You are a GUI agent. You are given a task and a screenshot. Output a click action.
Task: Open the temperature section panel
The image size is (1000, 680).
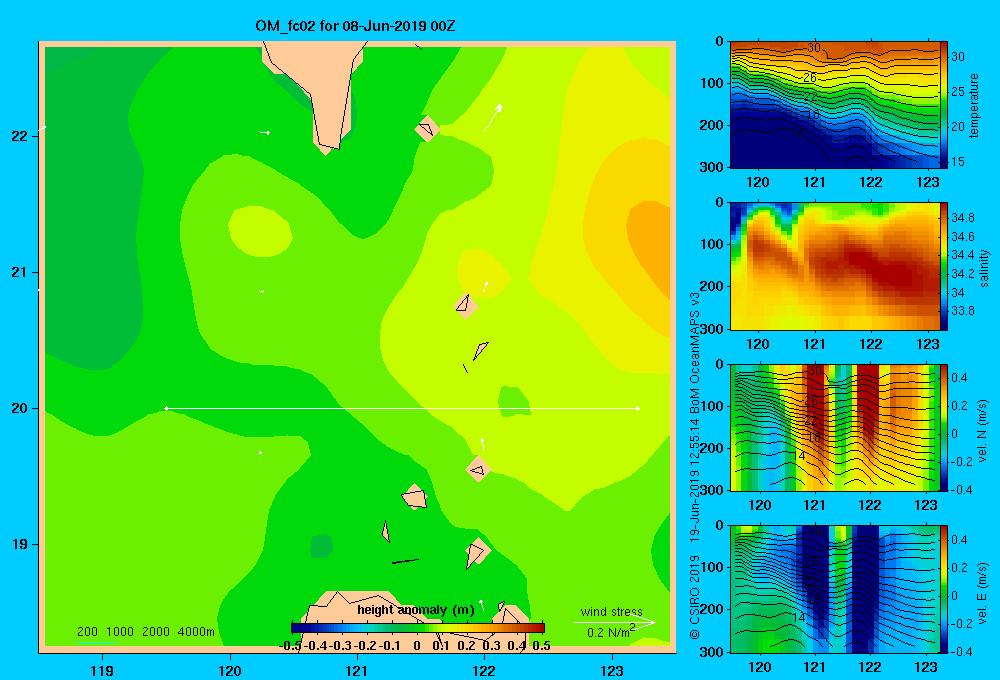[835, 105]
